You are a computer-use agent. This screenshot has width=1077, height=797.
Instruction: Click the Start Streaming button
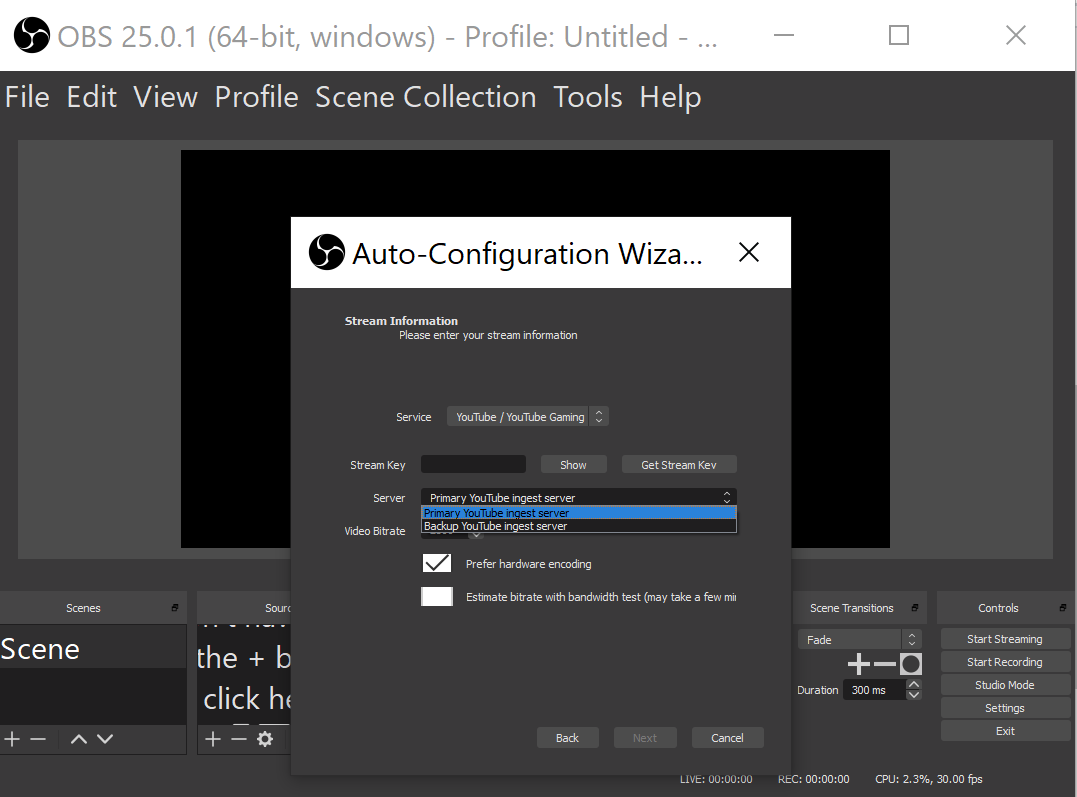[x=1005, y=639]
